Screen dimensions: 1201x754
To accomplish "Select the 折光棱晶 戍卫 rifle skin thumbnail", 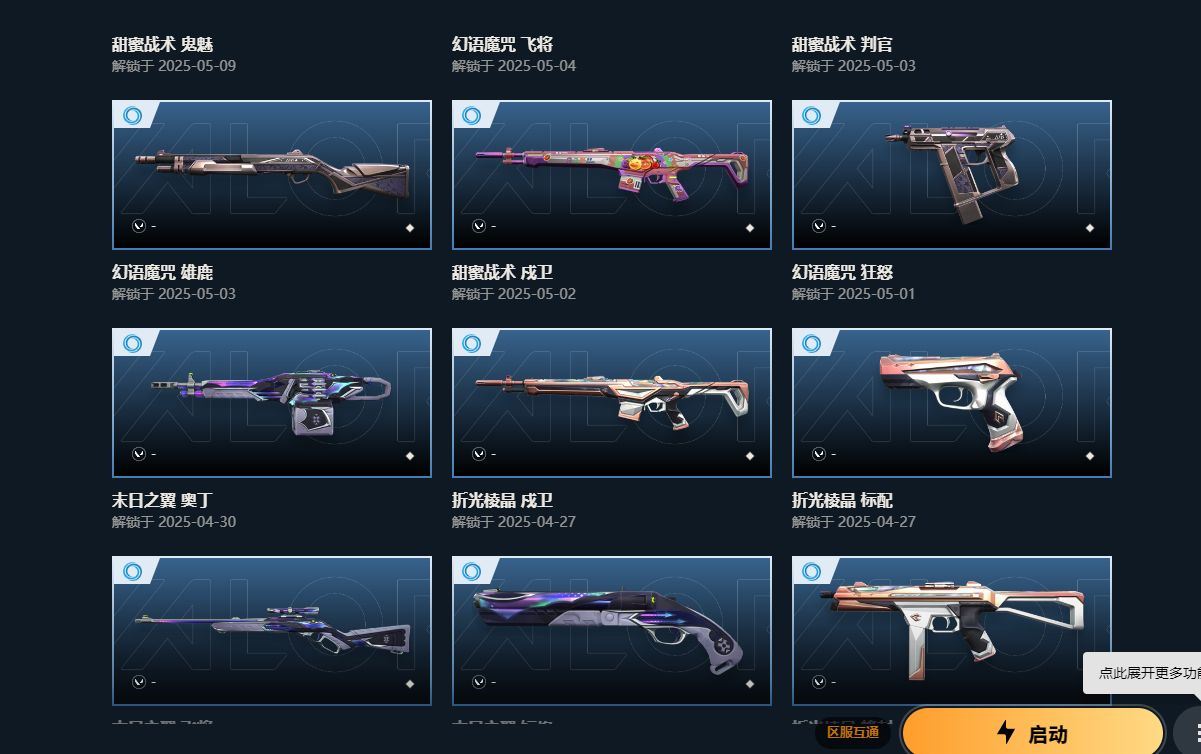I will (x=612, y=403).
